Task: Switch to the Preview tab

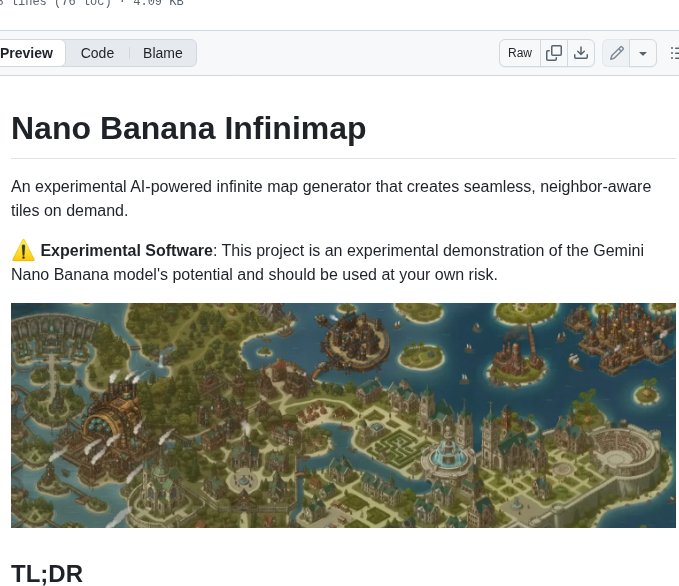Action: click(x=30, y=53)
